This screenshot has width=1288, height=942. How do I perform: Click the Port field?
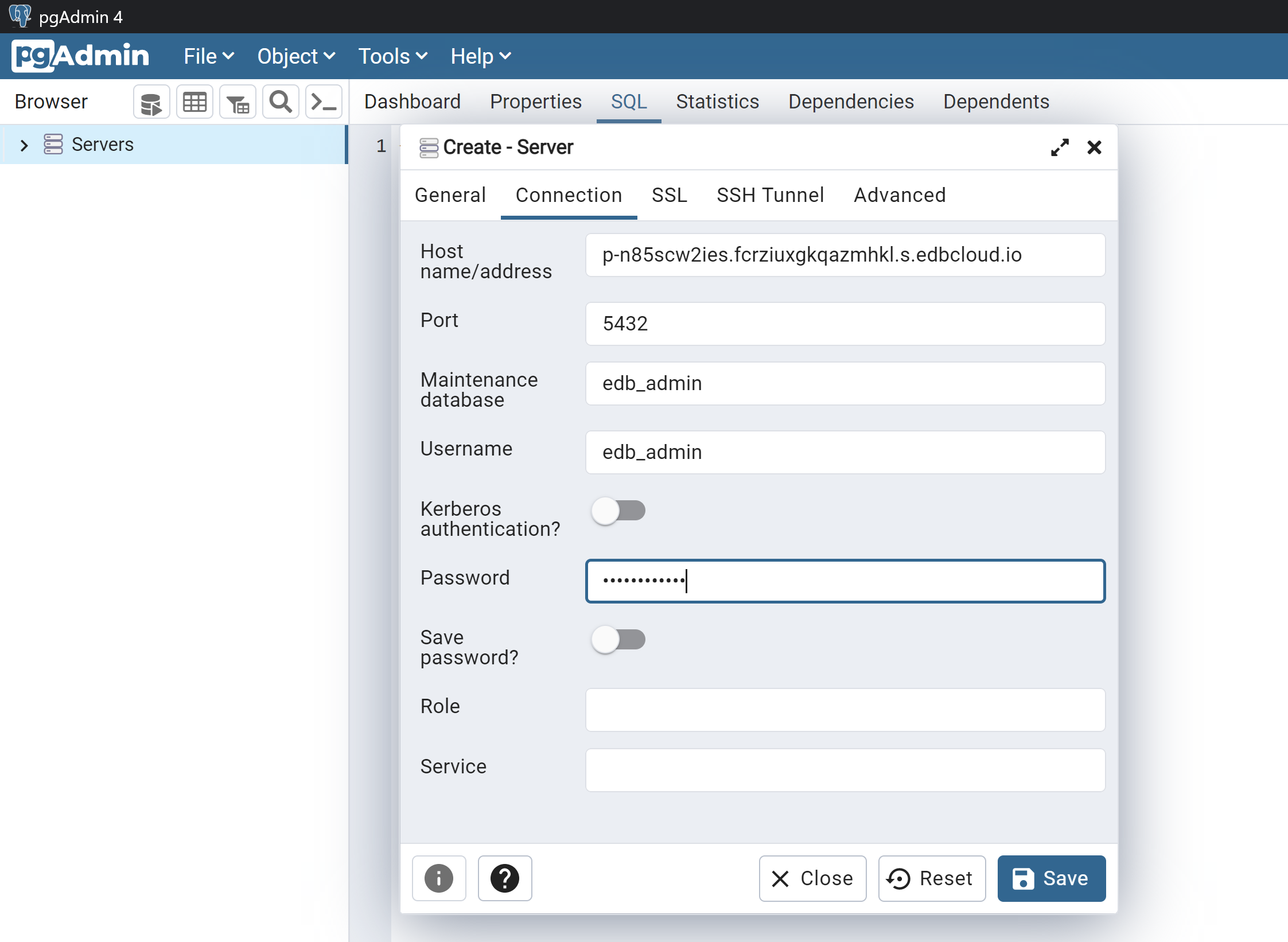coord(845,324)
